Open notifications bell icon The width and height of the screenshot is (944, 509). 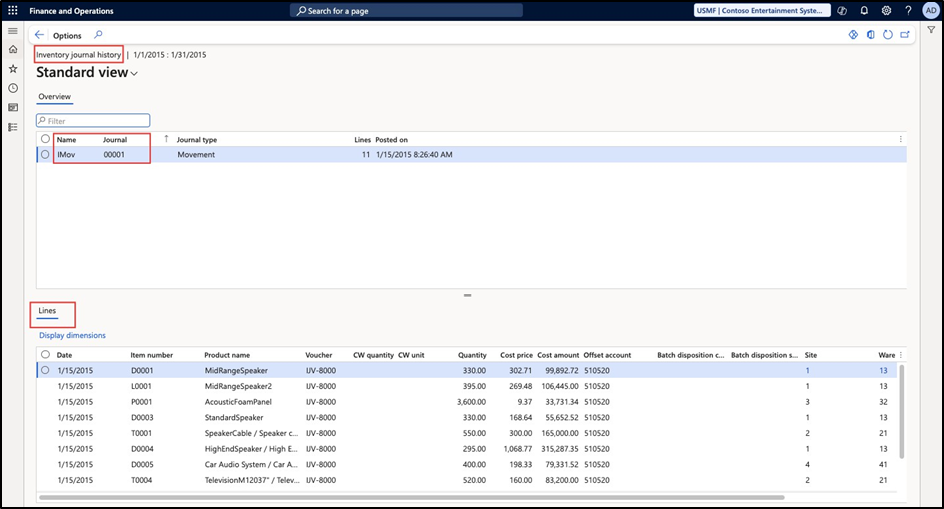pos(864,11)
